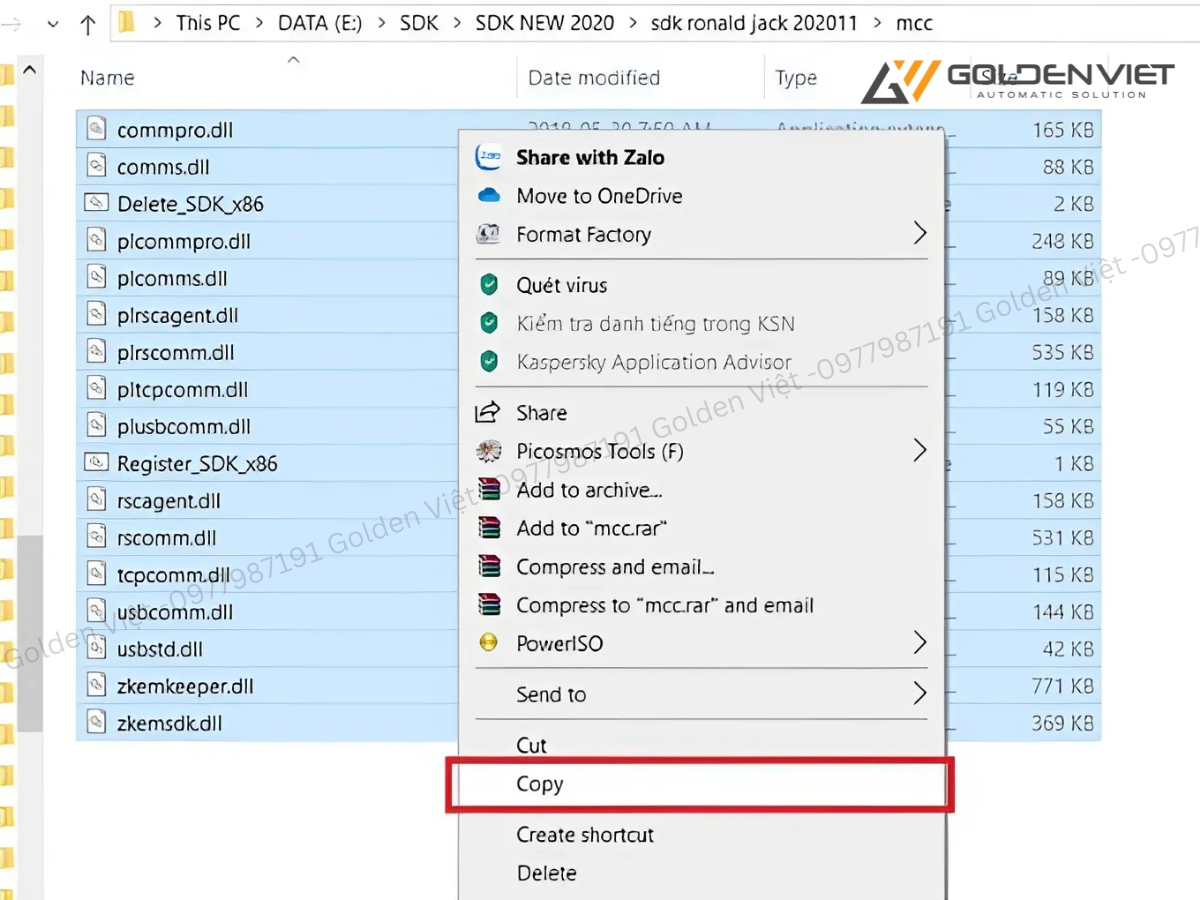Click the Picosmos Tools icon
Viewport: 1200px width, 900px height.
click(489, 451)
